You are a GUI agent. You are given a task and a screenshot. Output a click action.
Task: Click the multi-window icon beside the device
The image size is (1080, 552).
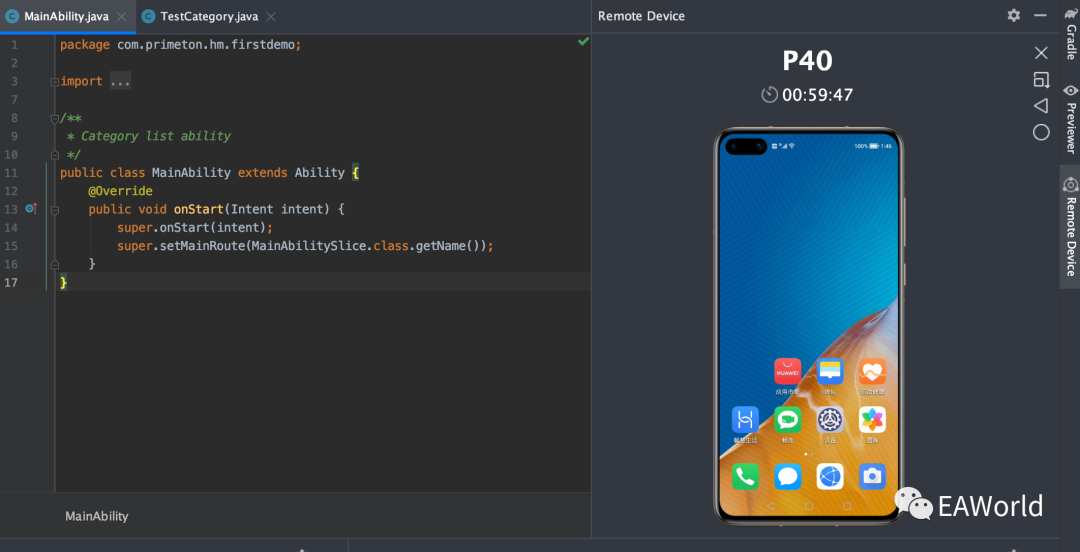coord(1041,79)
